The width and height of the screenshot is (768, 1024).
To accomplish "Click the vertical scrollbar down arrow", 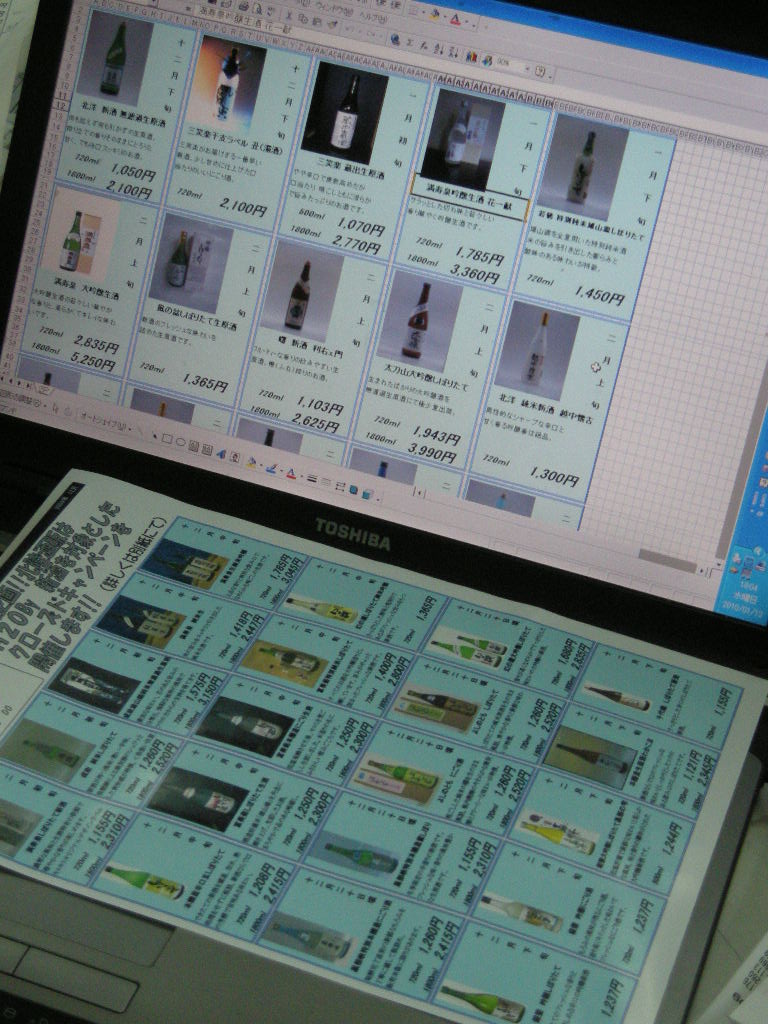I will (x=719, y=564).
